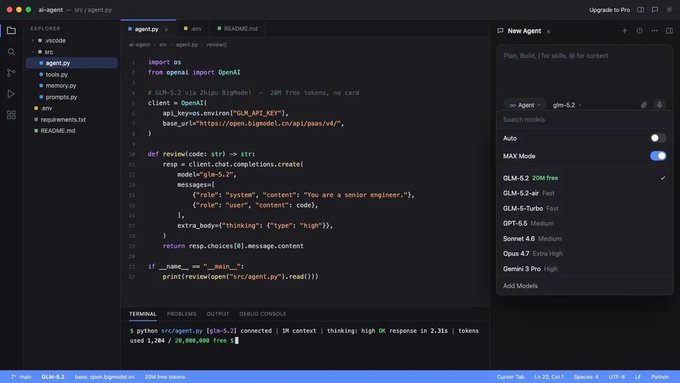Open the Search magnifier in activity bar
The height and width of the screenshot is (383, 680).
click(11, 52)
